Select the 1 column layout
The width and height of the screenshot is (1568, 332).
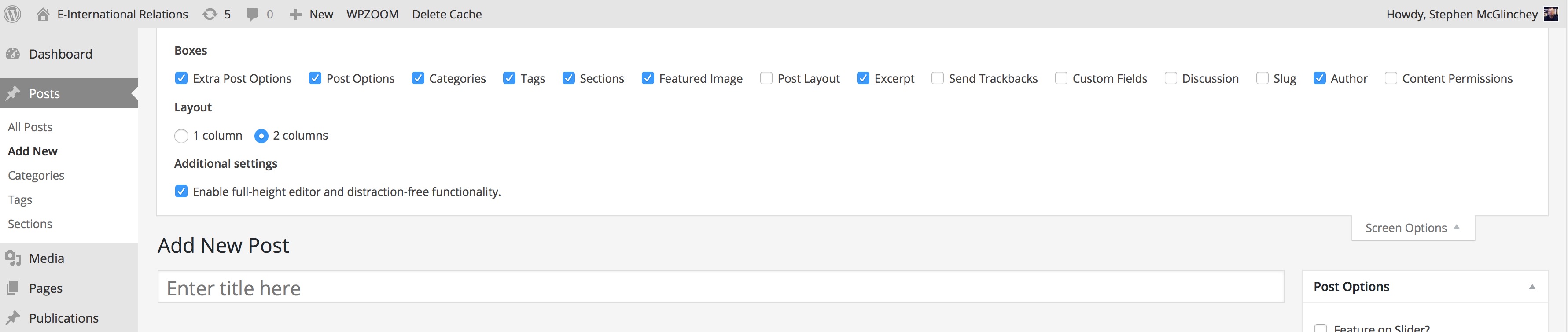pos(181,136)
